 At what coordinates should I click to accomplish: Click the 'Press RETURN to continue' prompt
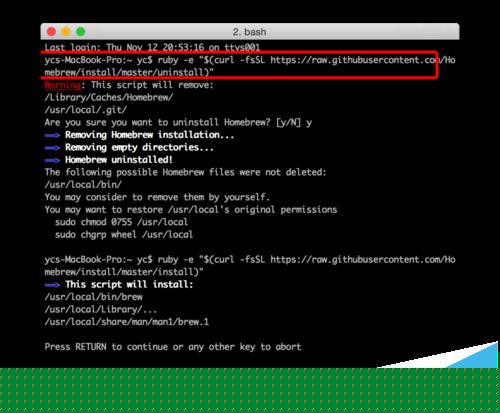click(x=173, y=347)
